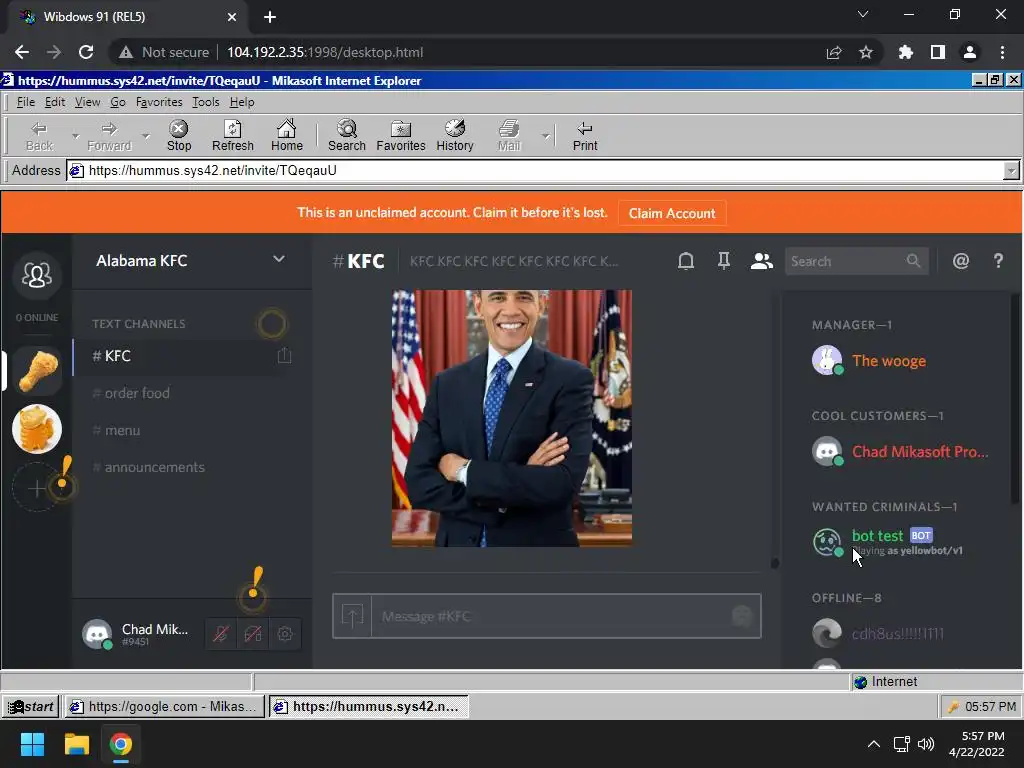Open Chrome extensions puzzle icon
The height and width of the screenshot is (768, 1024).
(905, 52)
